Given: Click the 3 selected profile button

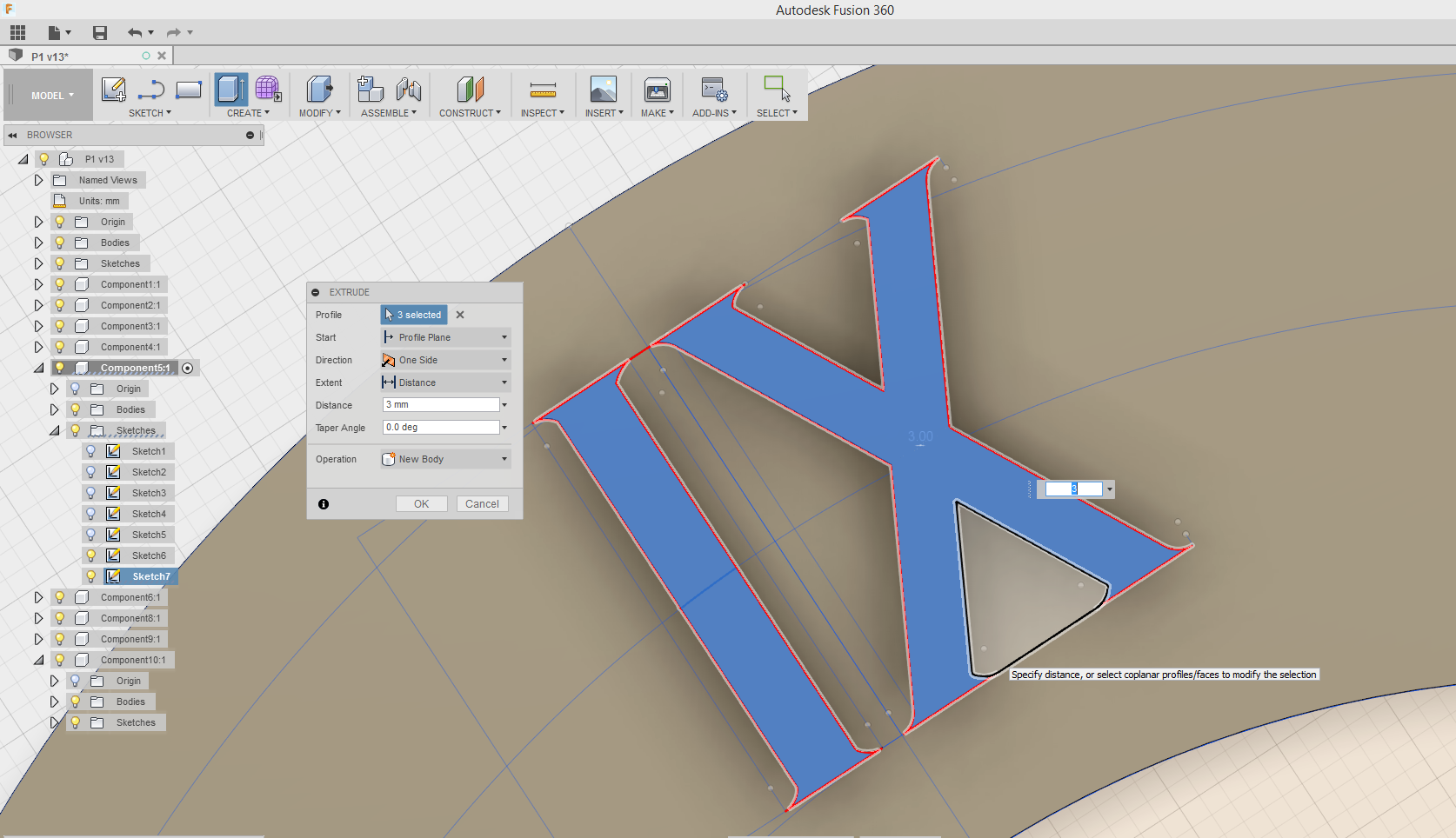Looking at the screenshot, I should point(414,315).
